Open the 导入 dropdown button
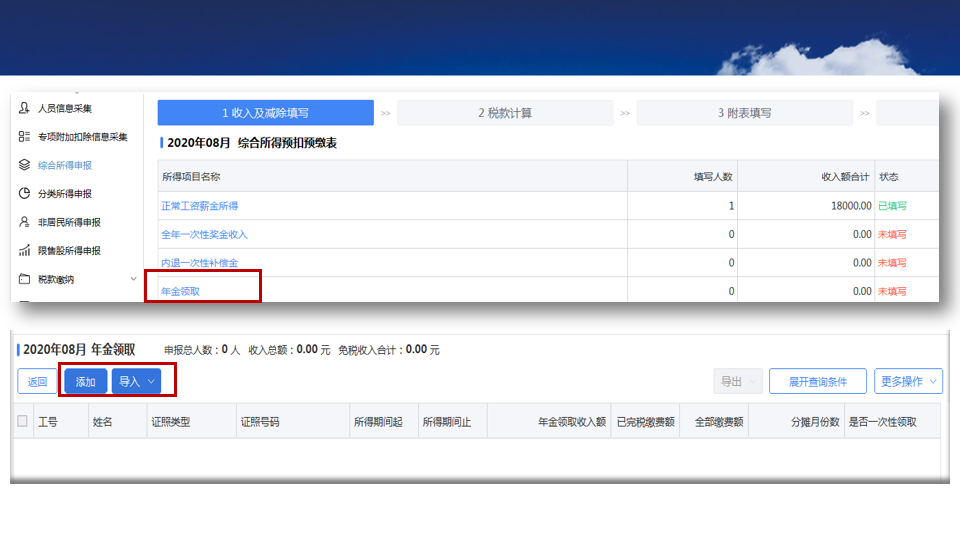This screenshot has width=960, height=540. pyautogui.click(x=137, y=381)
